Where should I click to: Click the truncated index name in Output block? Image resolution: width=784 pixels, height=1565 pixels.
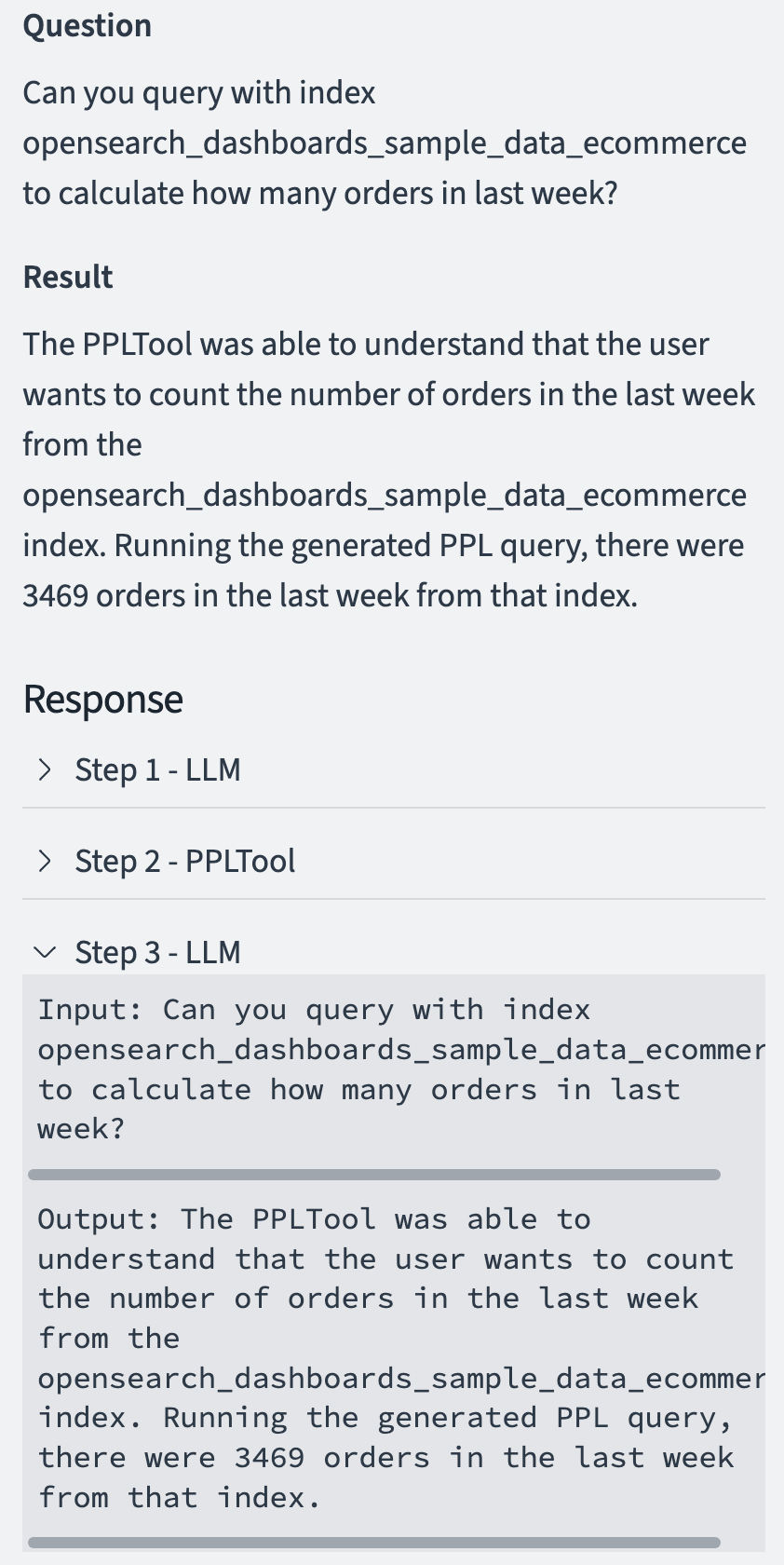(x=401, y=1379)
